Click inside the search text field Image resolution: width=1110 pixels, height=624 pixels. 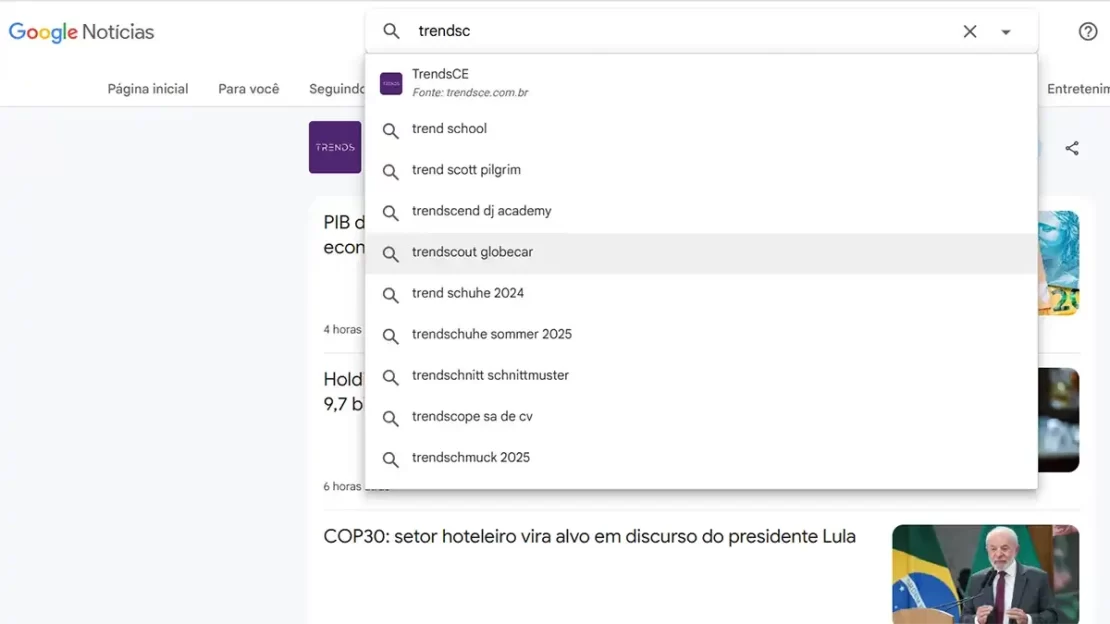[x=680, y=31]
